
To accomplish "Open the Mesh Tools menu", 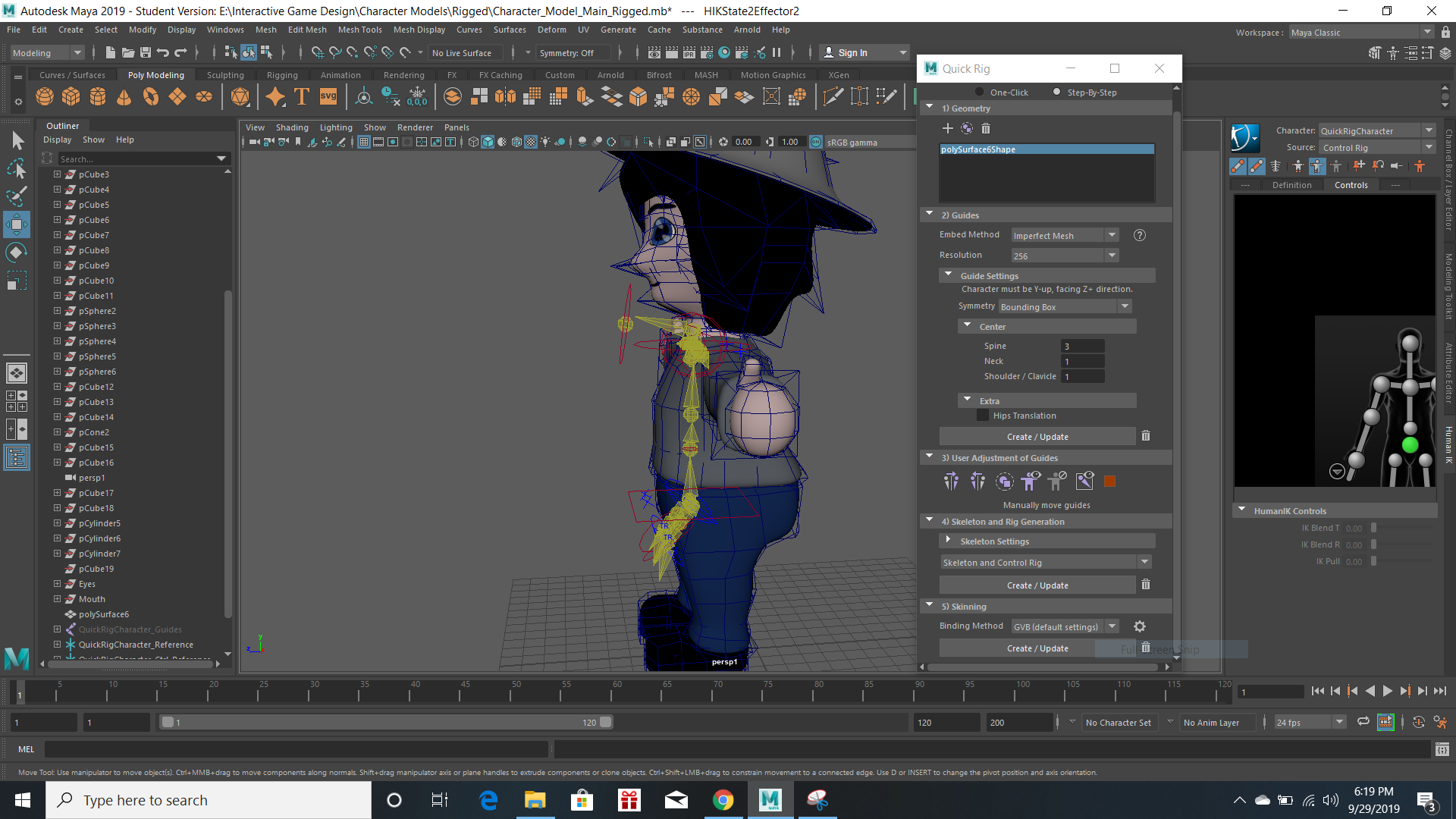I will click(359, 30).
